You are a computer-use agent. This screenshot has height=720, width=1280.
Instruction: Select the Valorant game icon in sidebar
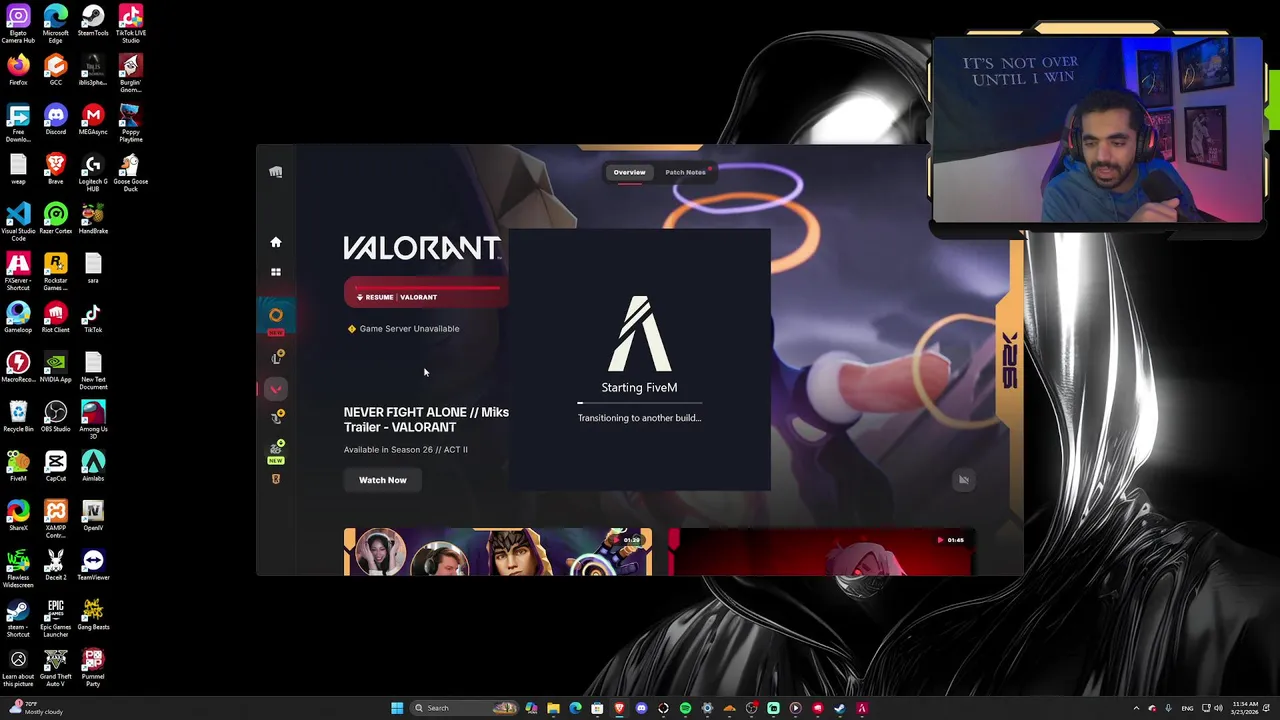pos(275,389)
